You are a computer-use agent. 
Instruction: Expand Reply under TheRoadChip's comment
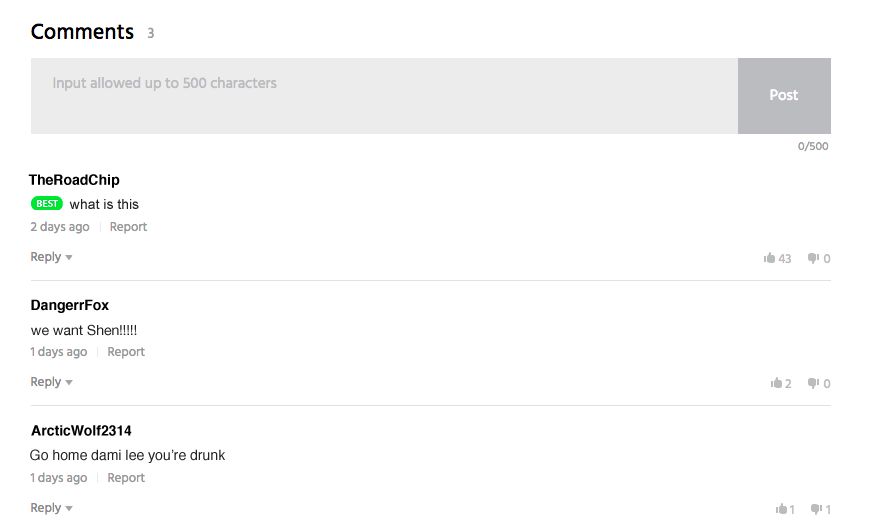point(51,257)
